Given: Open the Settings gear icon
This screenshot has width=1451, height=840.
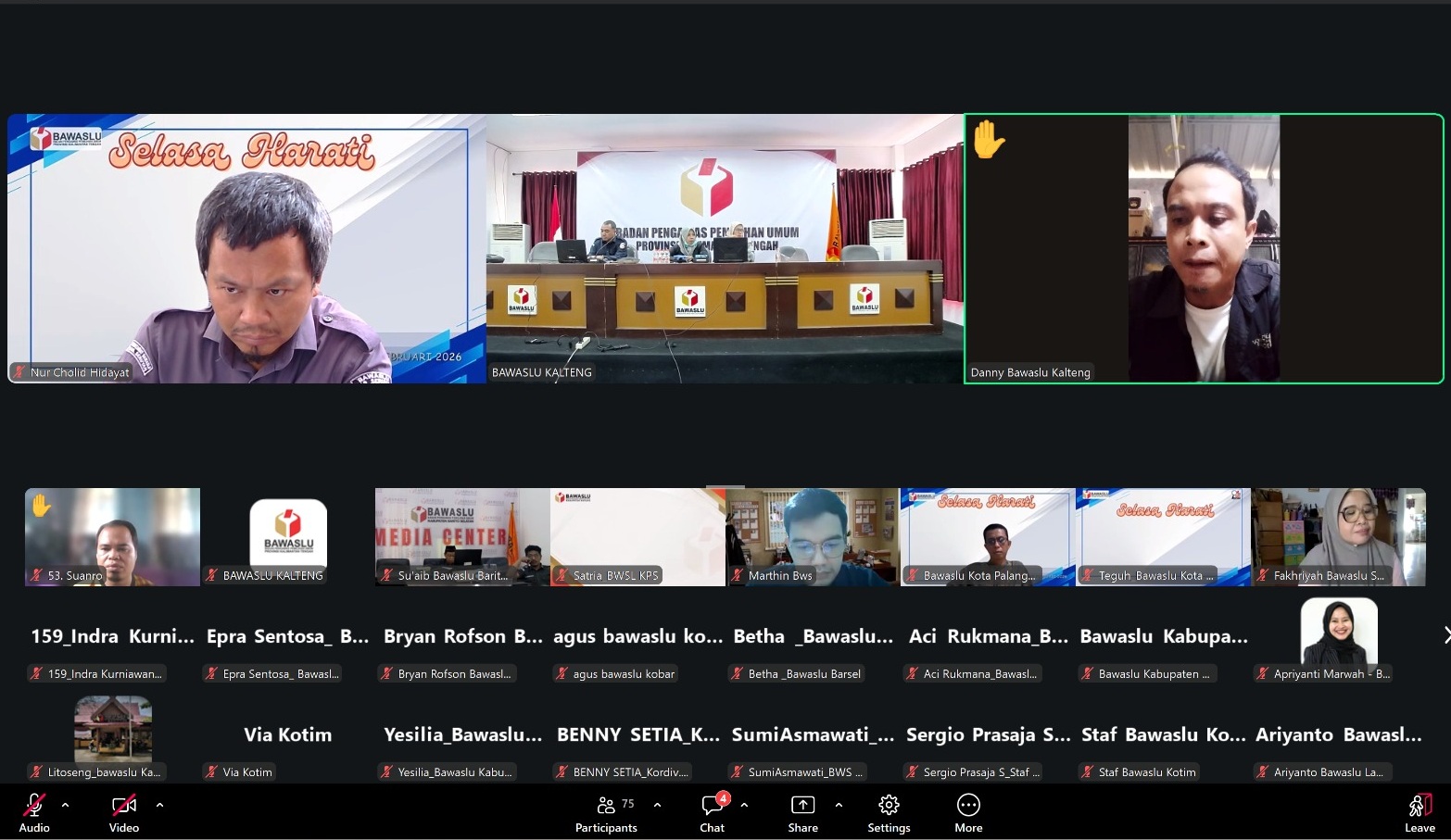Looking at the screenshot, I should pos(889,805).
